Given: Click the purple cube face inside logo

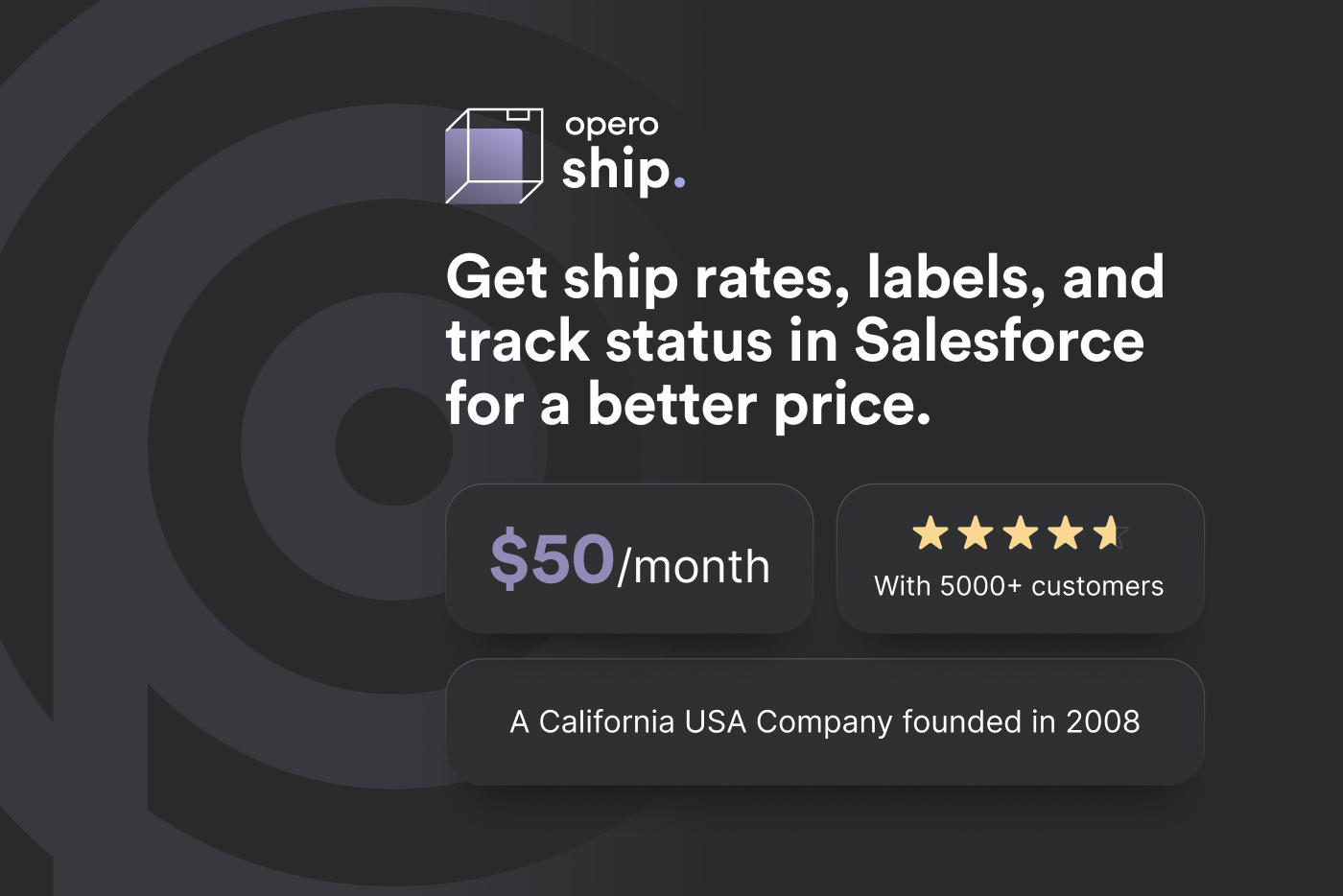Looking at the screenshot, I should coord(484,165).
